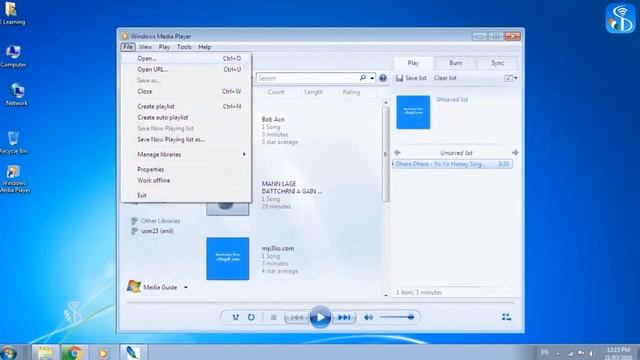
Task: Open Windows Media Player desktop shortcut
Action: pyautogui.click(x=15, y=179)
